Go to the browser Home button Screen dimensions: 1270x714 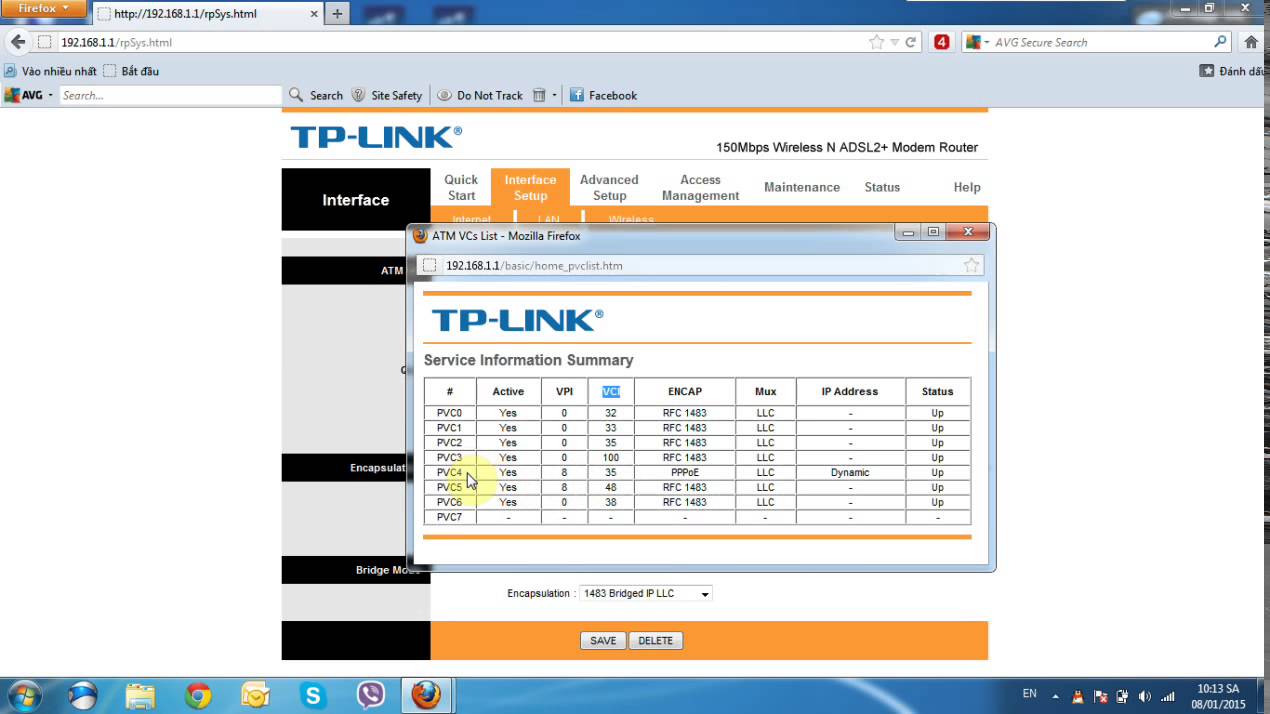(x=1250, y=42)
